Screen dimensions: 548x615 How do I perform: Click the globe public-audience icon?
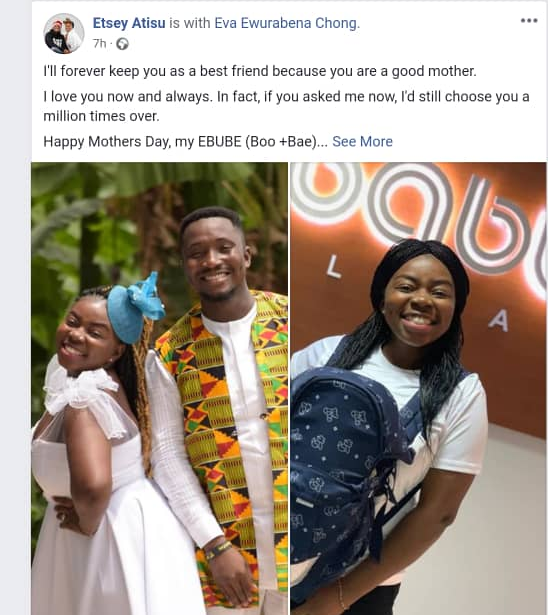(x=122, y=44)
